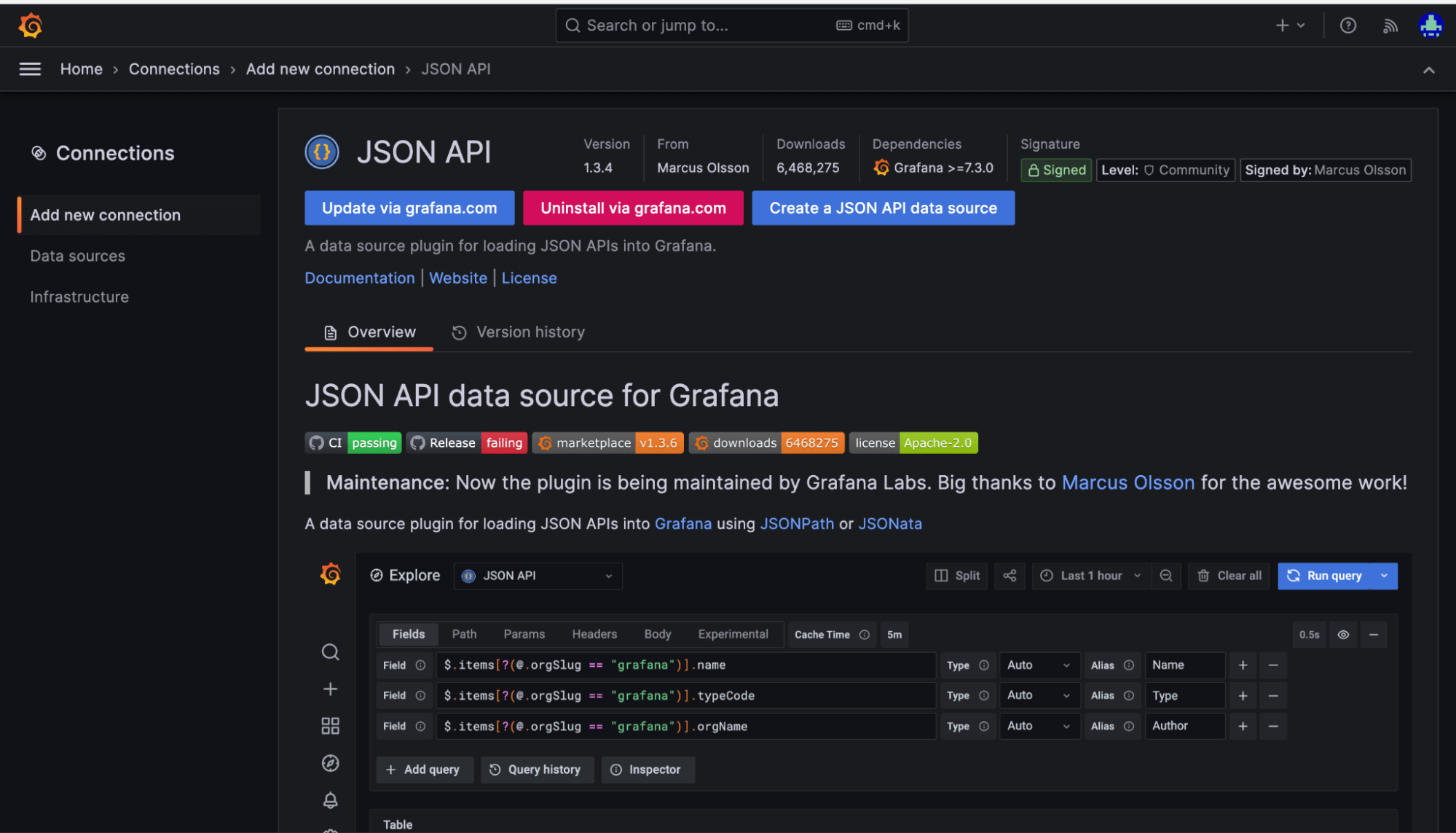Open the news feed RSS icon
1456x833 pixels.
[x=1390, y=26]
